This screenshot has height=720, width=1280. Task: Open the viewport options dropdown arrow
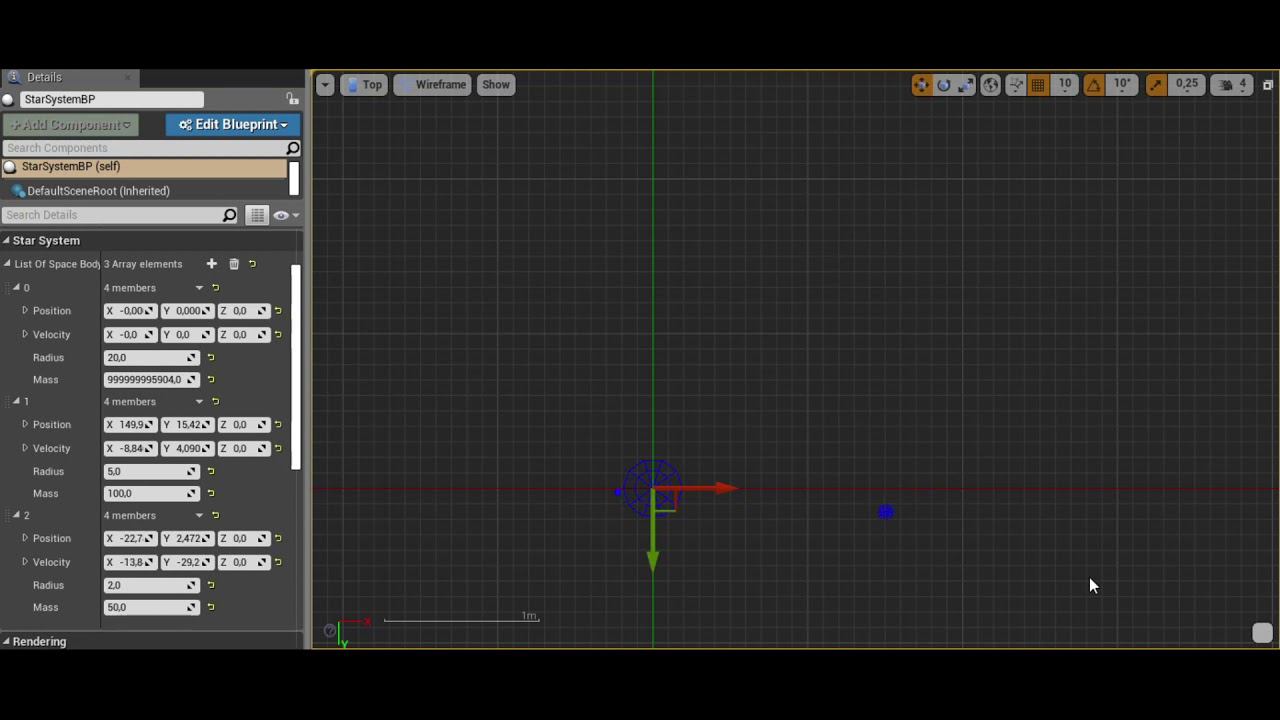tap(325, 85)
